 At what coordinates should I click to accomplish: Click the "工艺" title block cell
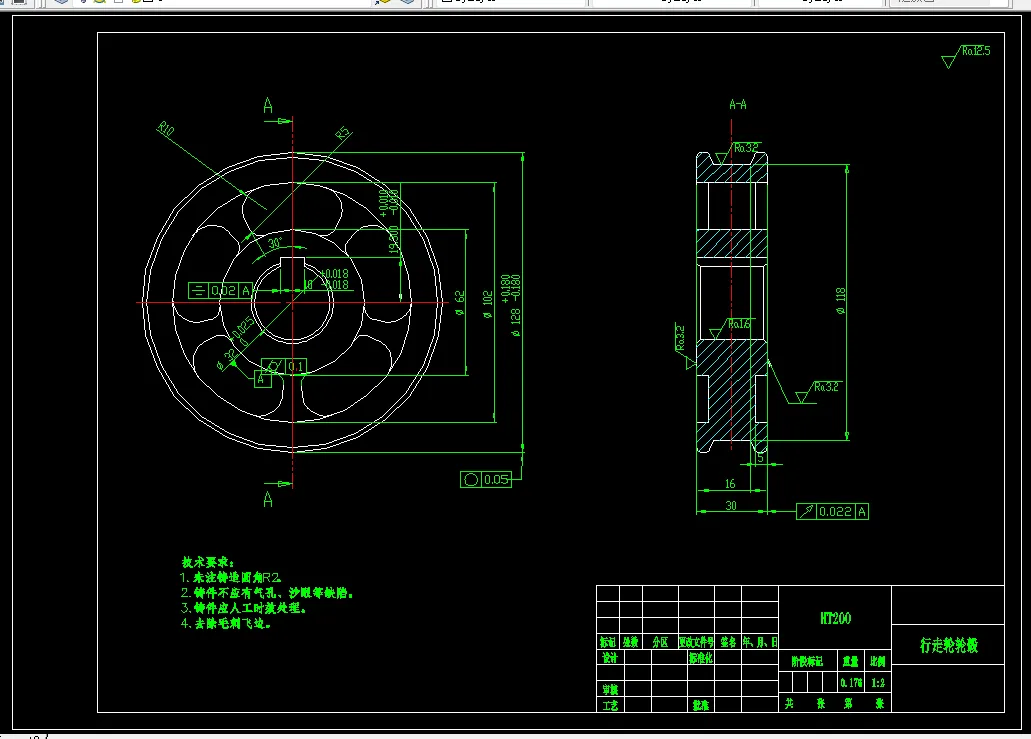pos(610,705)
